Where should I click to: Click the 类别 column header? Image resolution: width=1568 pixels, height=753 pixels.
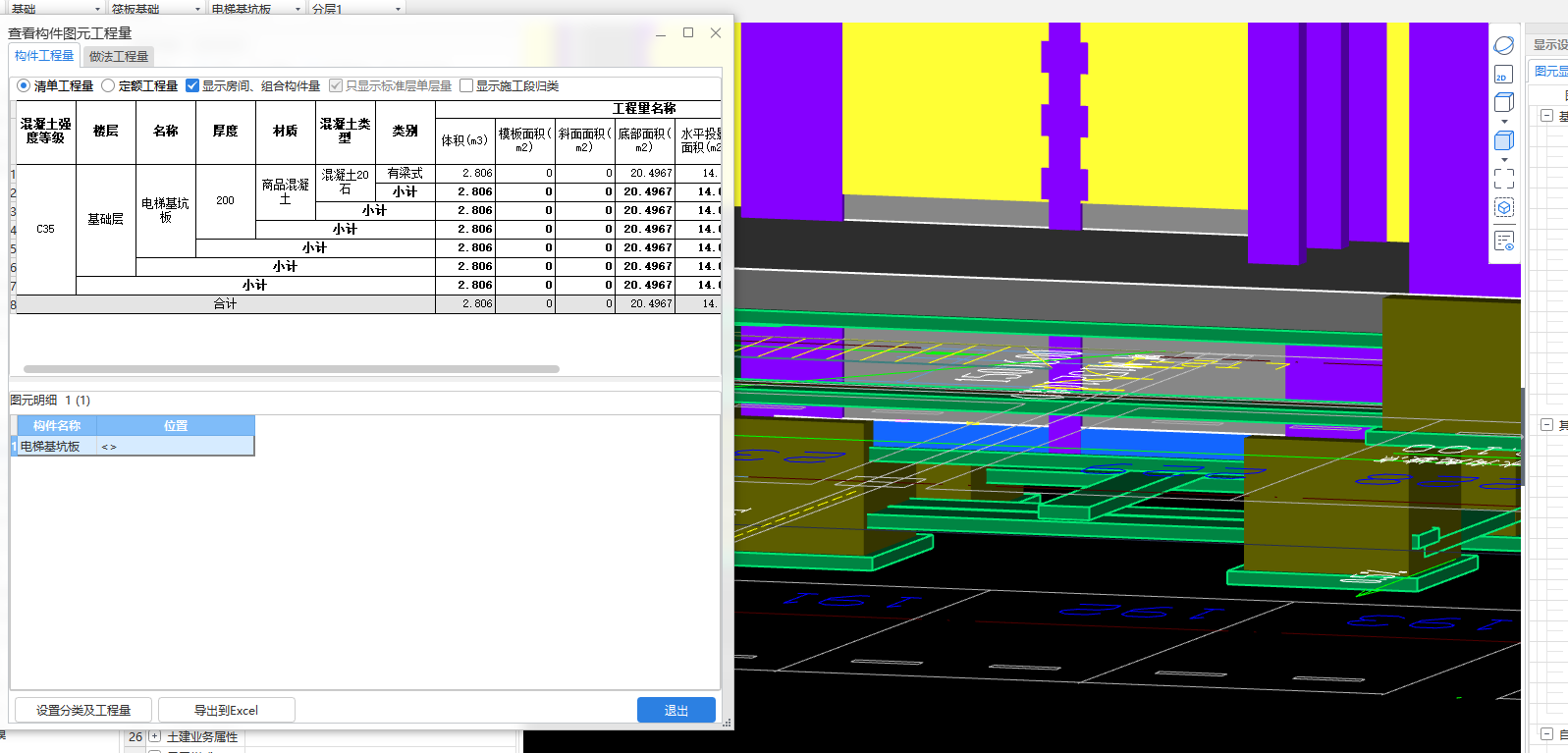click(x=406, y=132)
